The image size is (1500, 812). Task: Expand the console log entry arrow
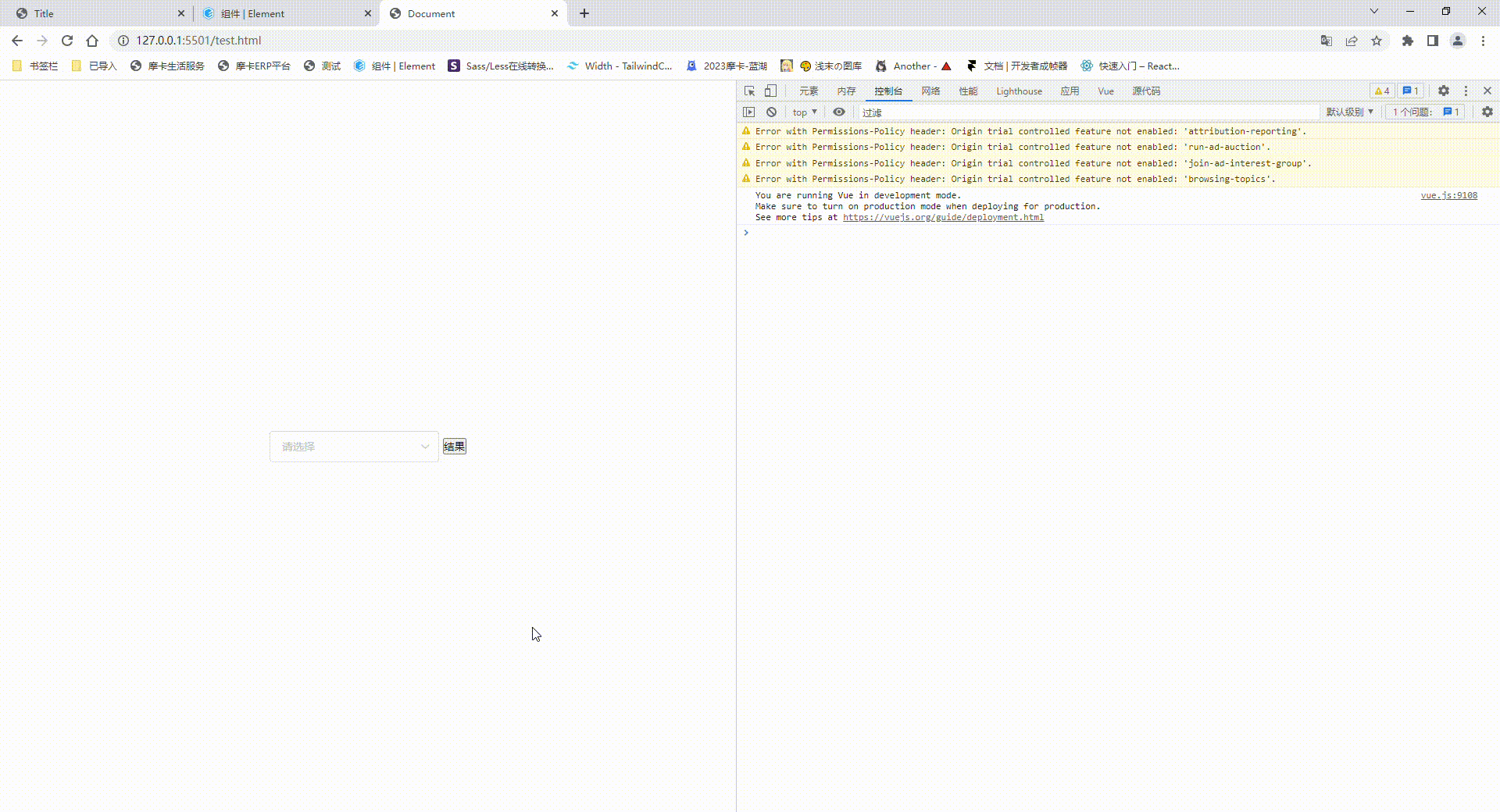click(747, 232)
